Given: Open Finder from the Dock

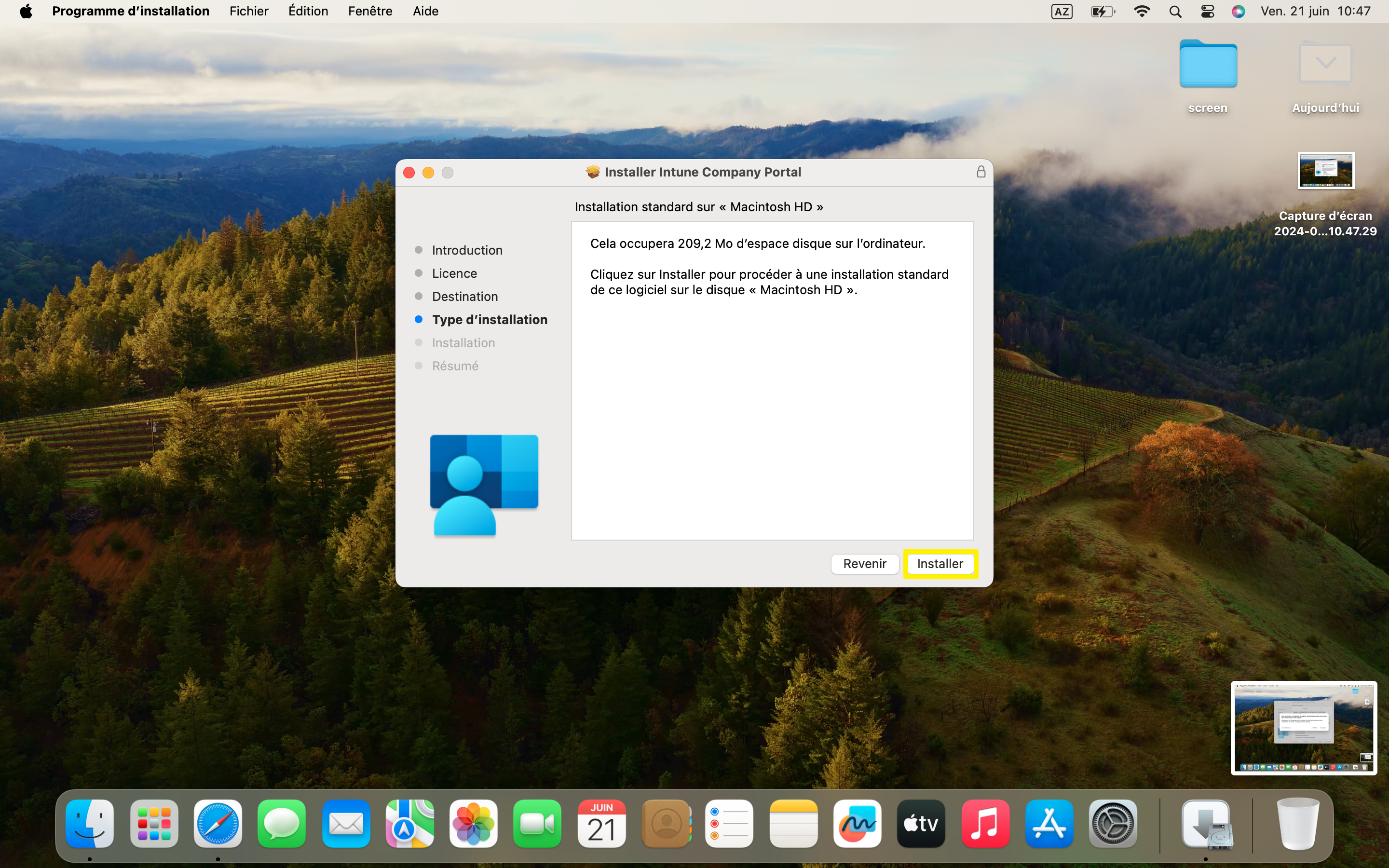Looking at the screenshot, I should [x=90, y=823].
